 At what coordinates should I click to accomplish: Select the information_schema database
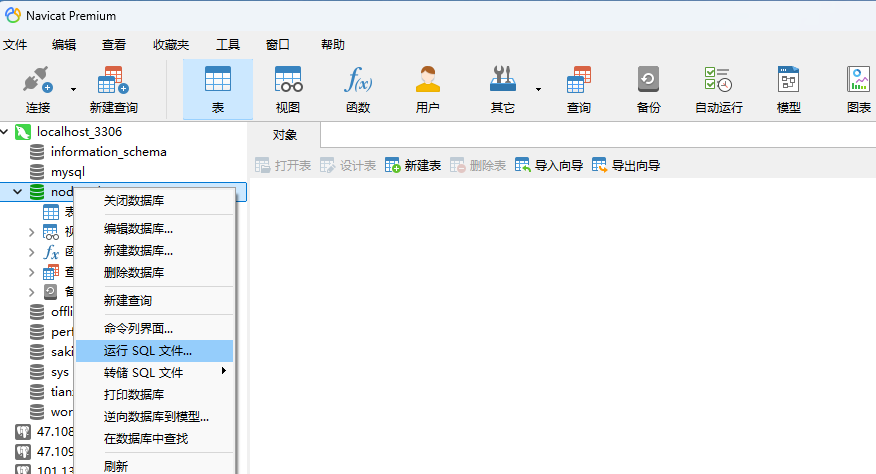pos(108,152)
